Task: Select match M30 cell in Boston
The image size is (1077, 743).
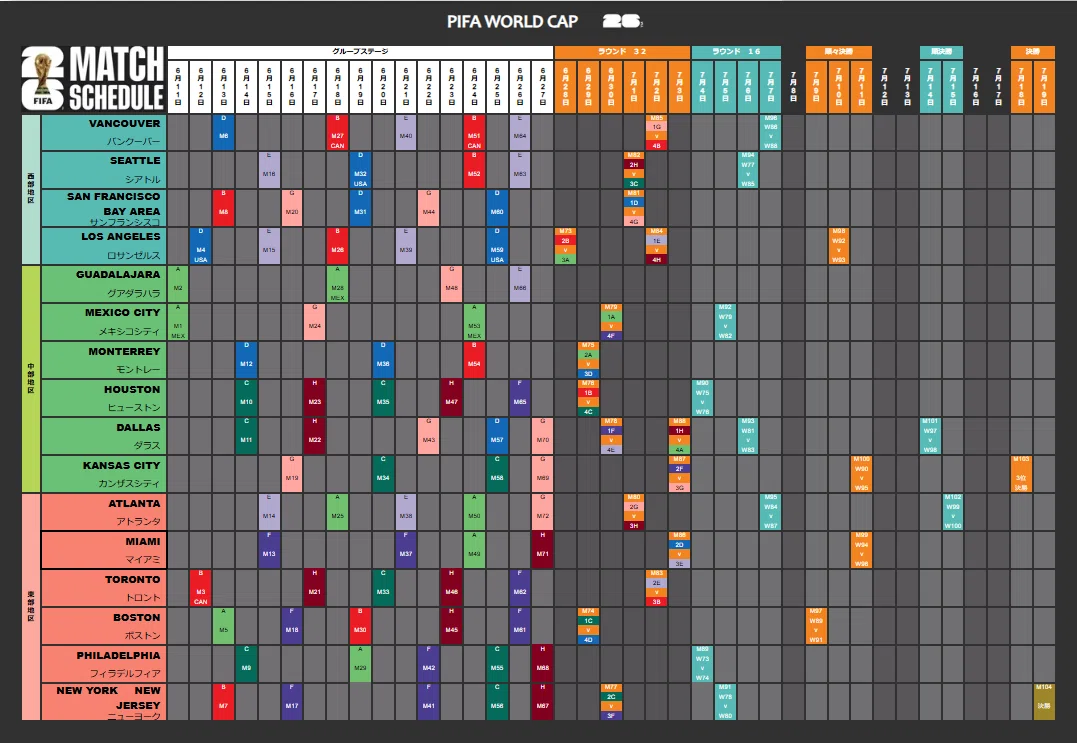Action: (x=360, y=626)
